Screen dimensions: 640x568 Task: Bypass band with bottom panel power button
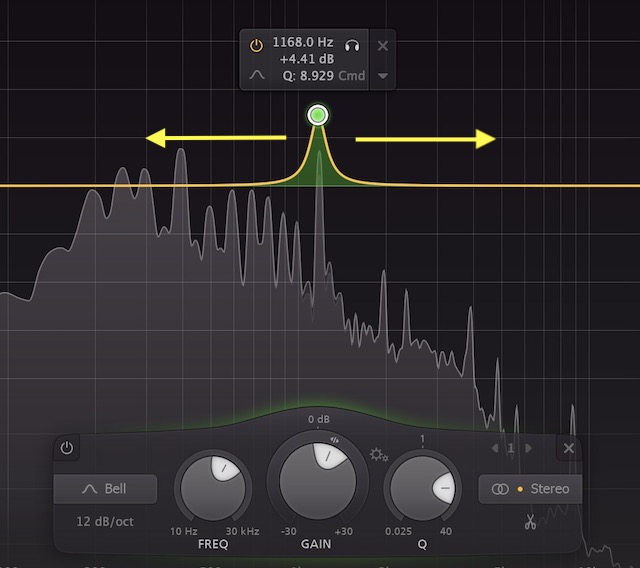click(67, 448)
